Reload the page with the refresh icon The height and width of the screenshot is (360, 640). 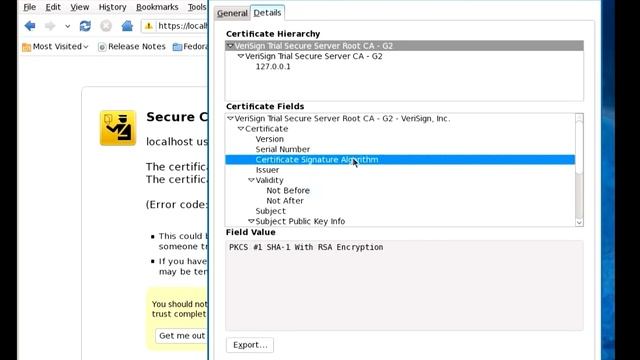(x=85, y=26)
